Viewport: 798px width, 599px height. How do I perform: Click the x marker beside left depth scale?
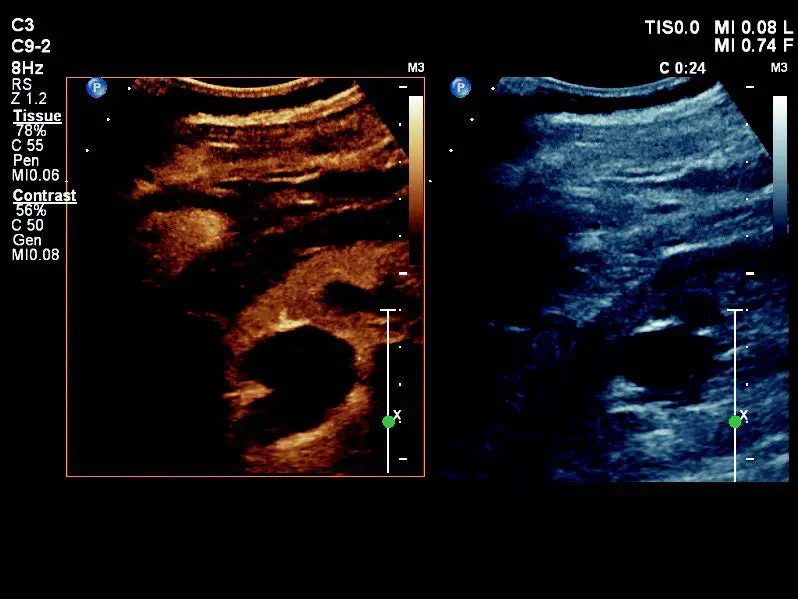(397, 414)
